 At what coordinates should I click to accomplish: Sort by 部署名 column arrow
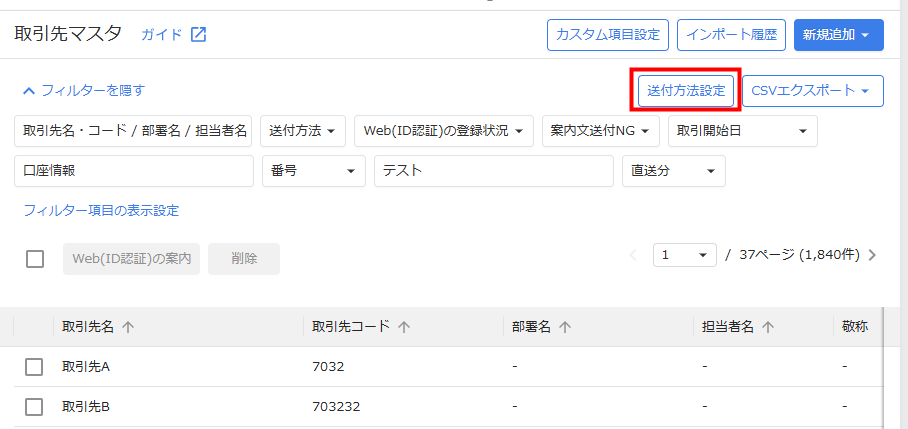tap(565, 327)
